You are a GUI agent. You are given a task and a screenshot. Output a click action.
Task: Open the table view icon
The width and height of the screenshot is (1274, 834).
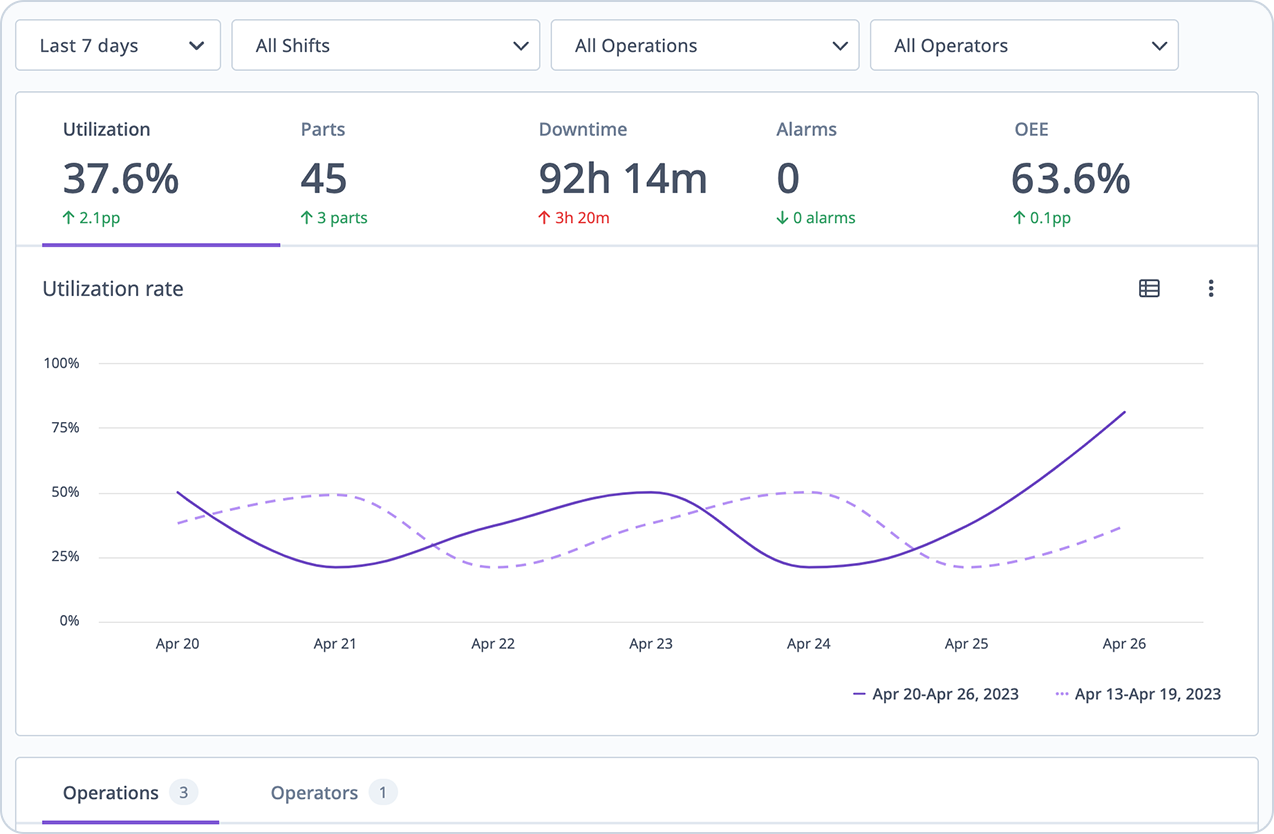(1149, 288)
